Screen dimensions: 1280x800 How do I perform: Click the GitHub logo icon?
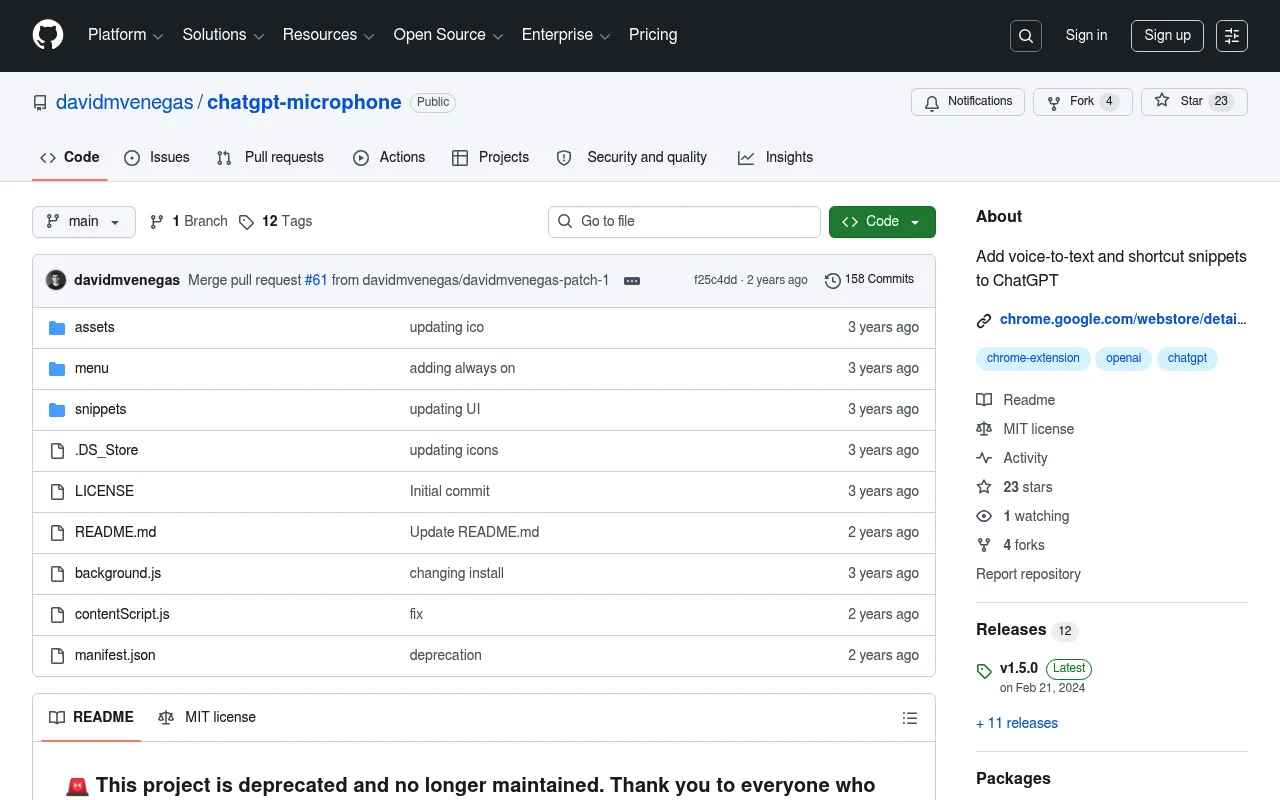48,35
